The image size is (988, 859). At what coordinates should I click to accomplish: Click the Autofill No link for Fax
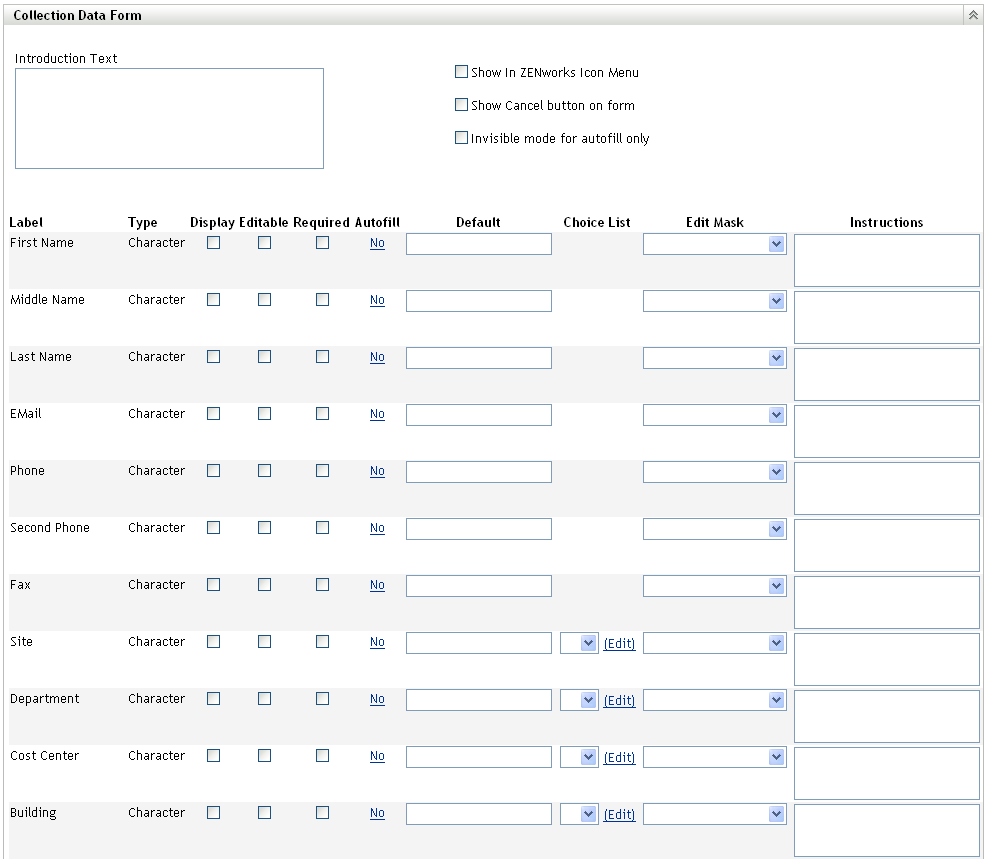(377, 585)
